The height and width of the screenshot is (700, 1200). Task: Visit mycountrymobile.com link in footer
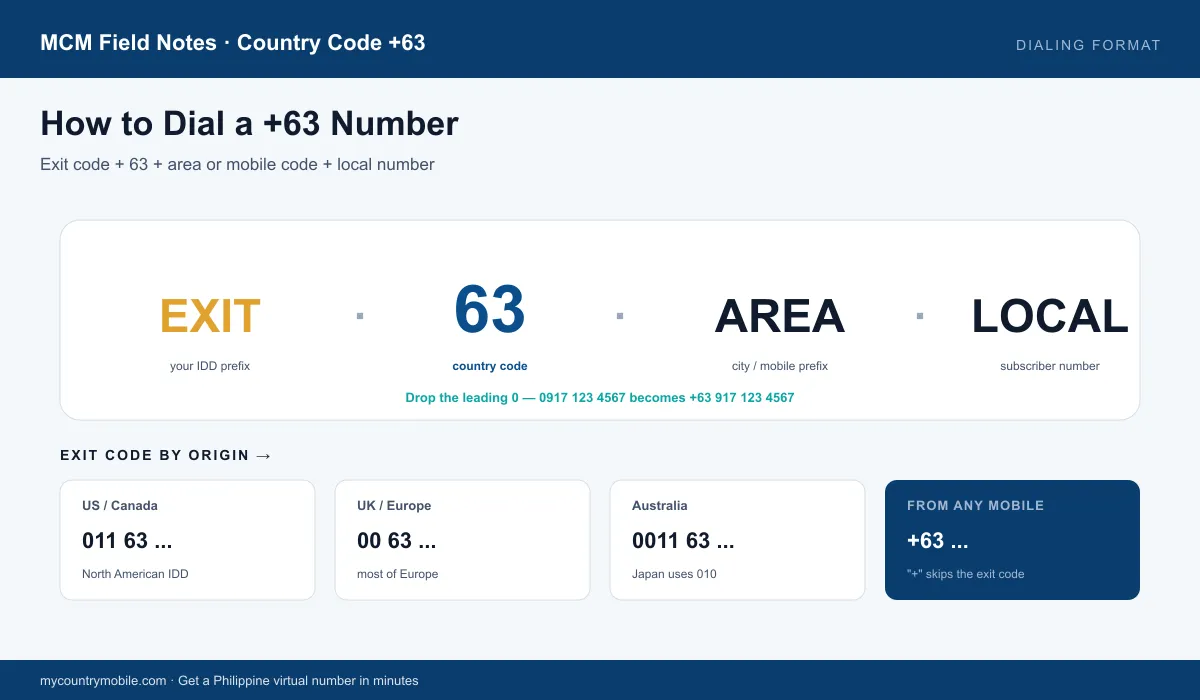(103, 681)
